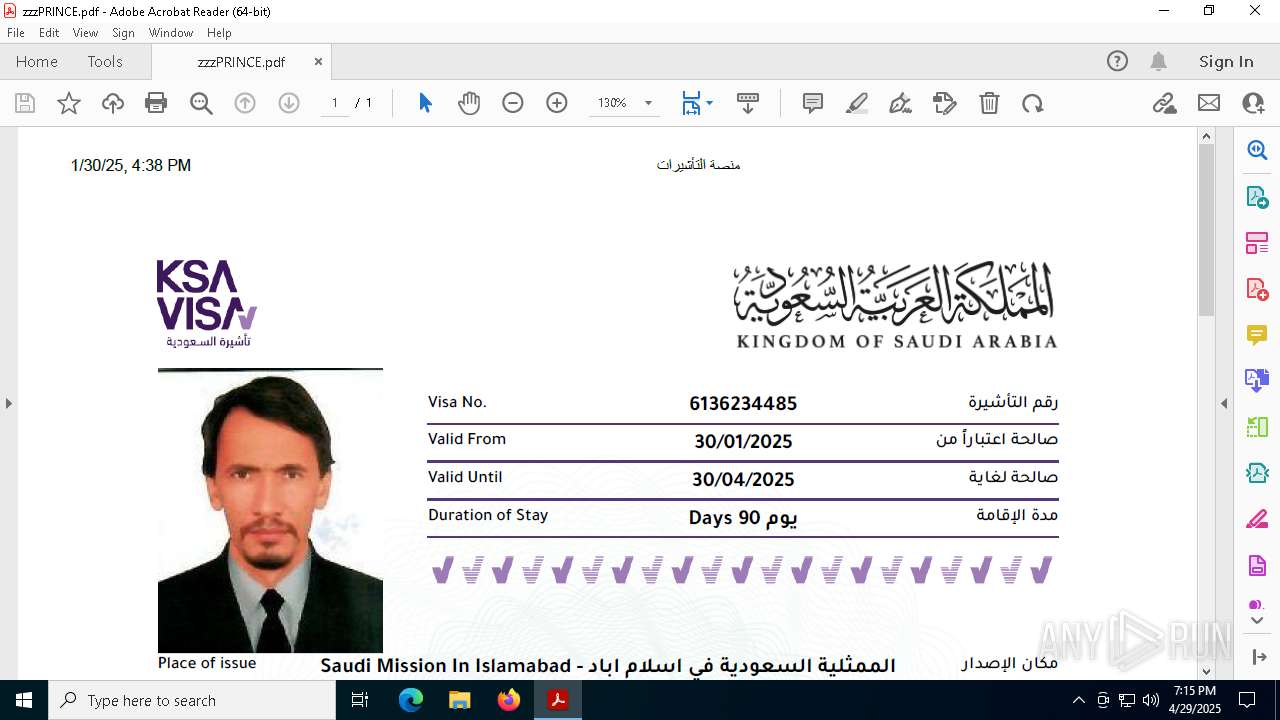1280x720 pixels.
Task: Open the Sign menu
Action: click(x=123, y=33)
